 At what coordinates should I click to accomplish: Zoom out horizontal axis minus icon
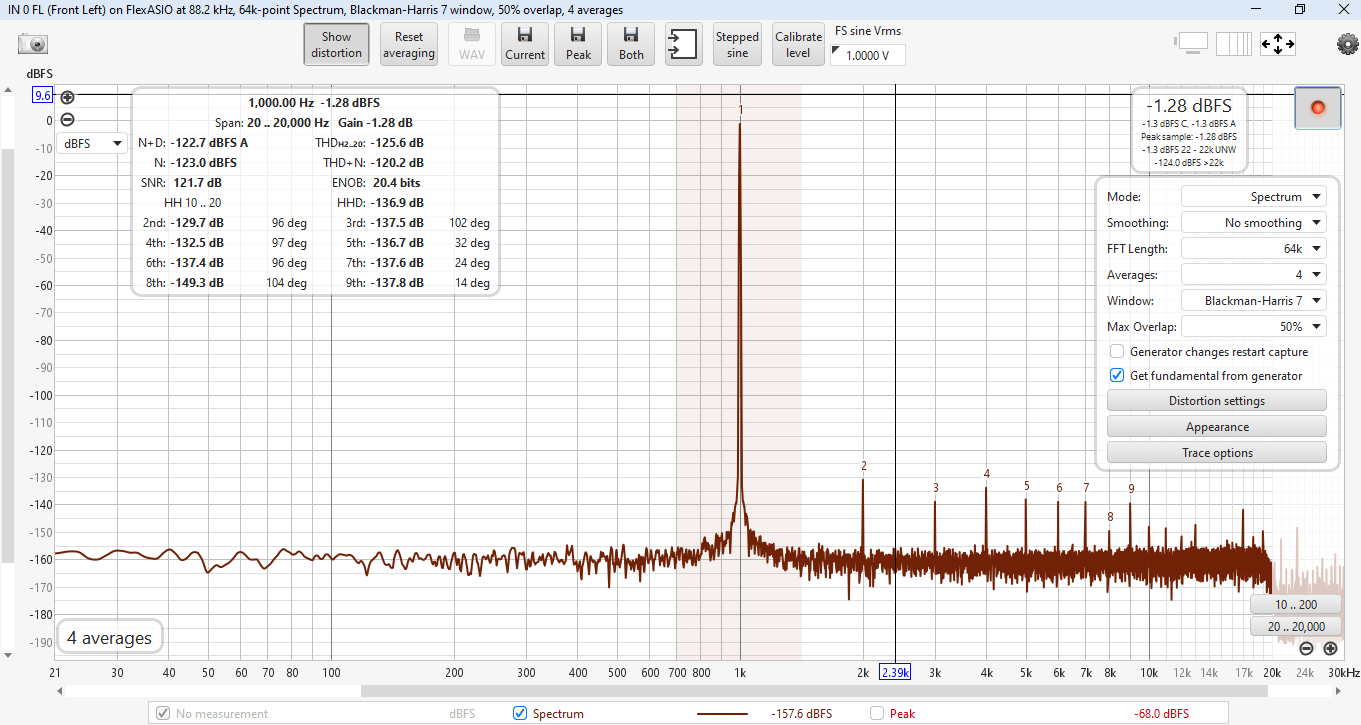(x=1306, y=648)
